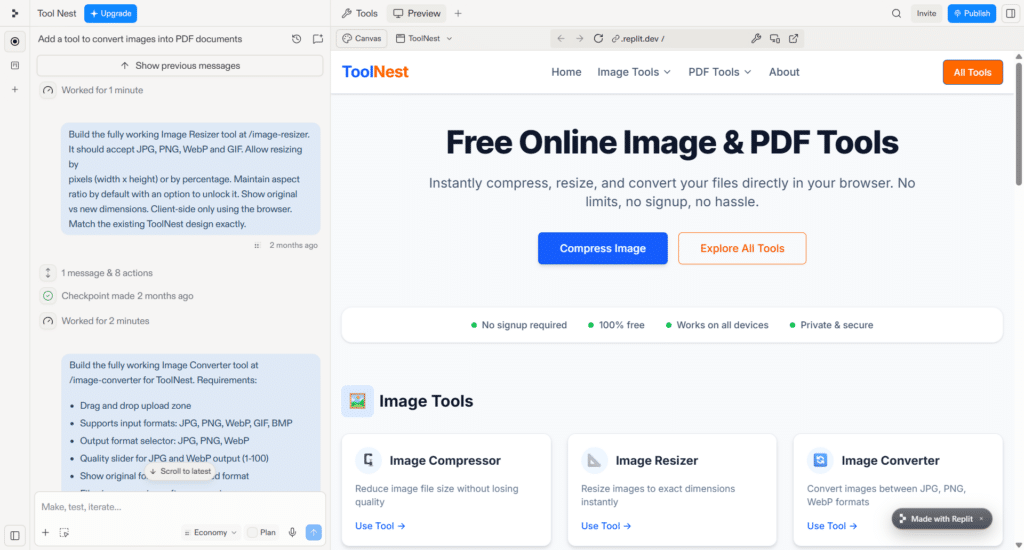Screen dimensions: 1024x550
Task: Switch to the Tools tab
Action: [360, 13]
